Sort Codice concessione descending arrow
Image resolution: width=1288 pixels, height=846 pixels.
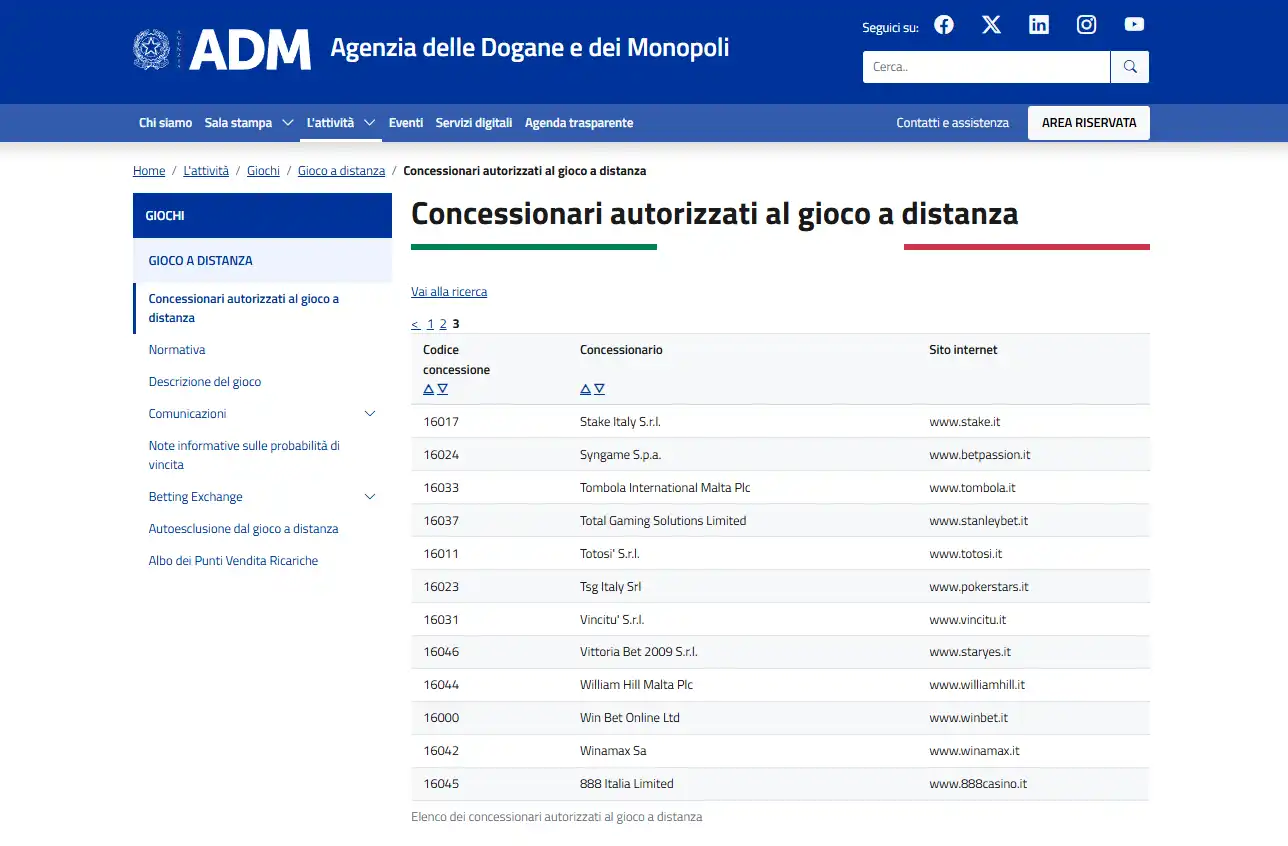pyautogui.click(x=442, y=389)
